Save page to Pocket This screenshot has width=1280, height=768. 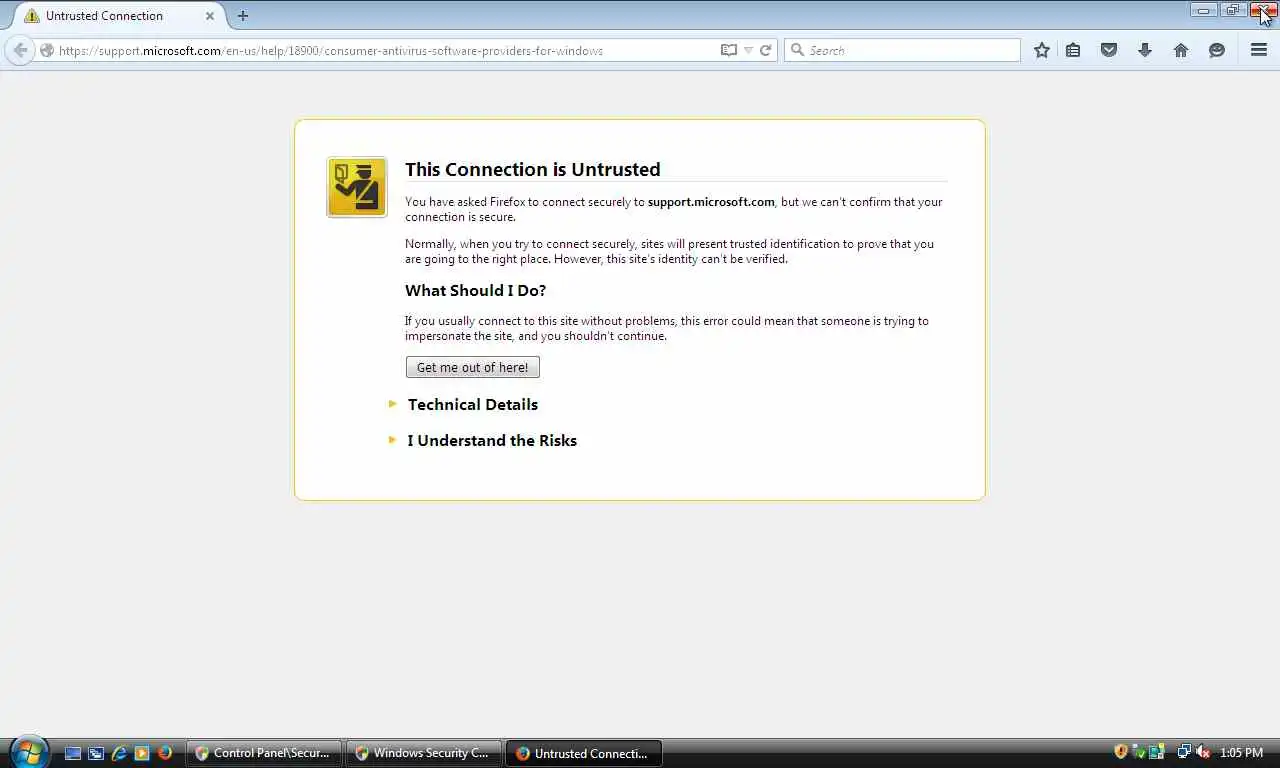(x=1109, y=50)
